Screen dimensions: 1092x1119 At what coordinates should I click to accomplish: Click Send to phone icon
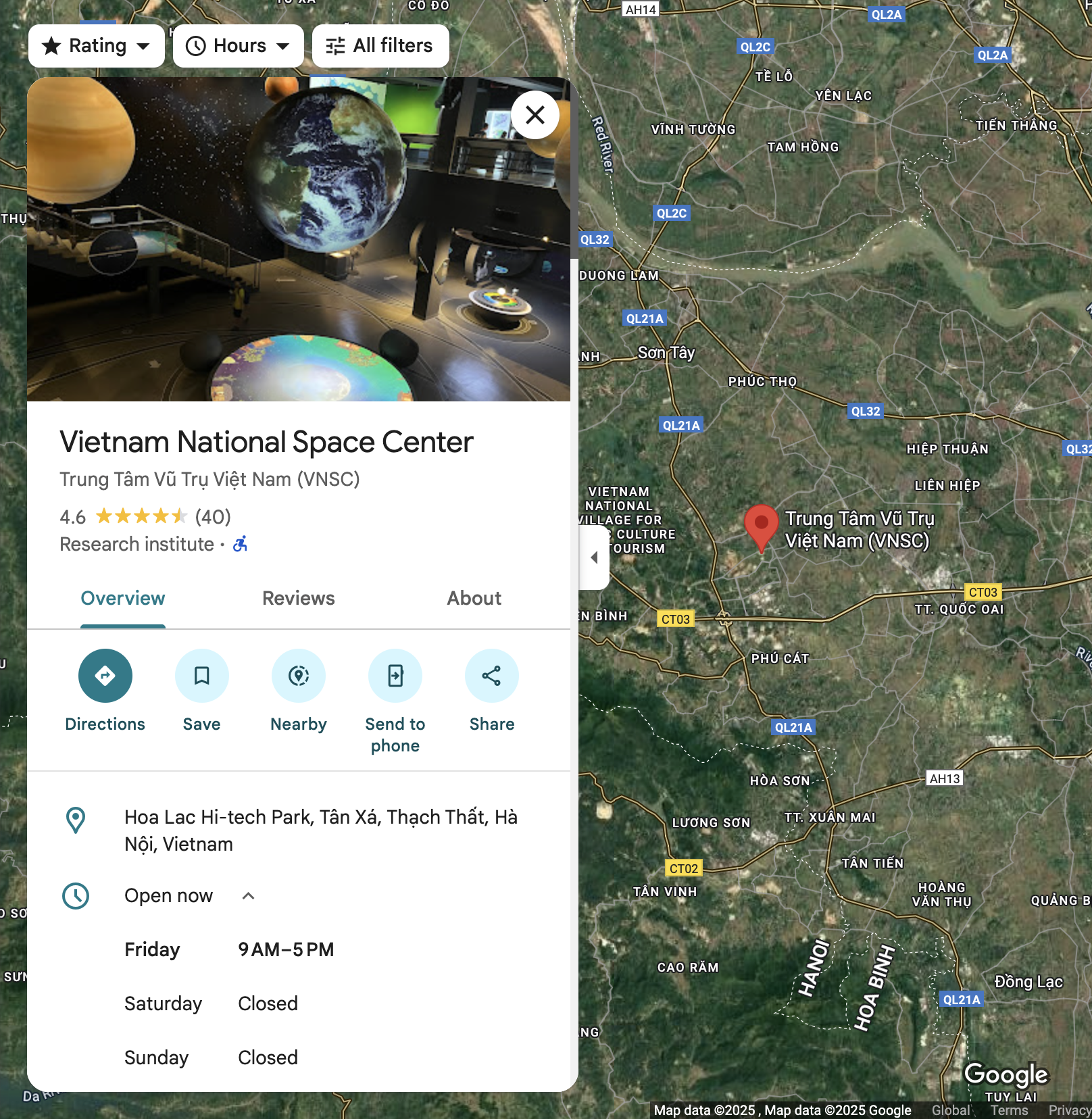pos(395,676)
